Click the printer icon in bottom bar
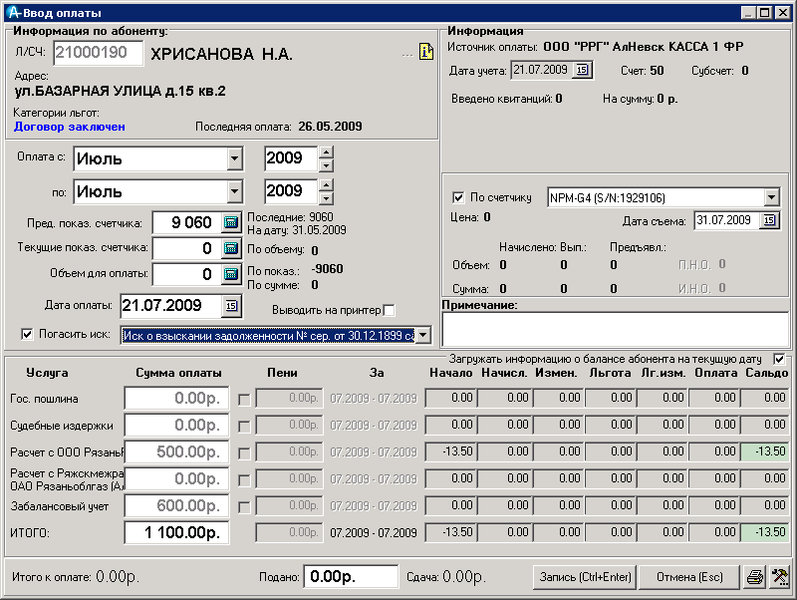The image size is (797, 600). point(755,577)
